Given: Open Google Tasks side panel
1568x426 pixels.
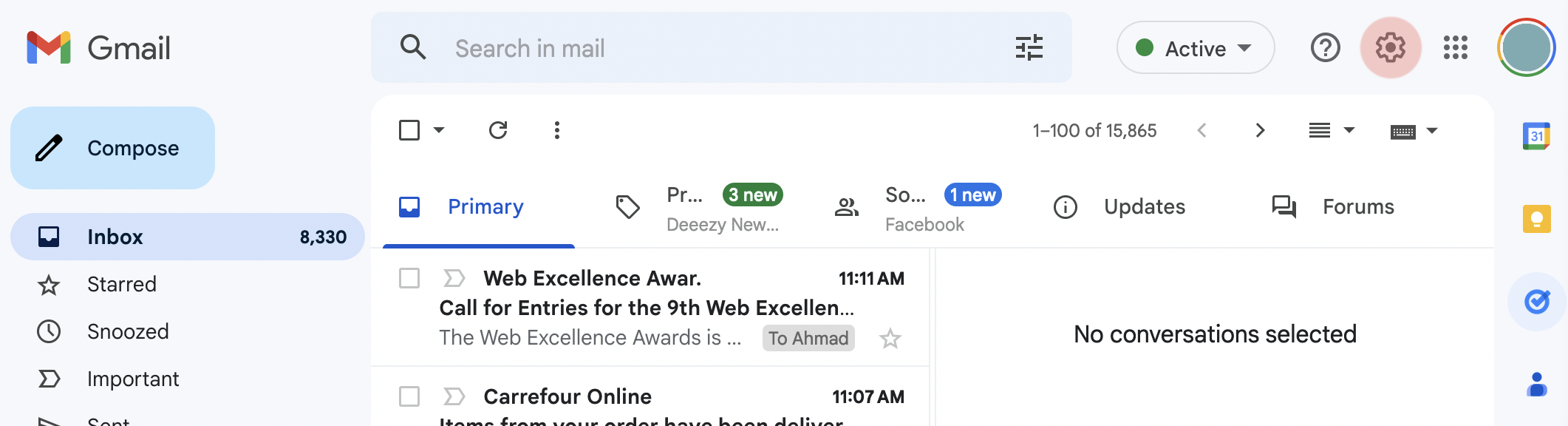Looking at the screenshot, I should point(1536,302).
